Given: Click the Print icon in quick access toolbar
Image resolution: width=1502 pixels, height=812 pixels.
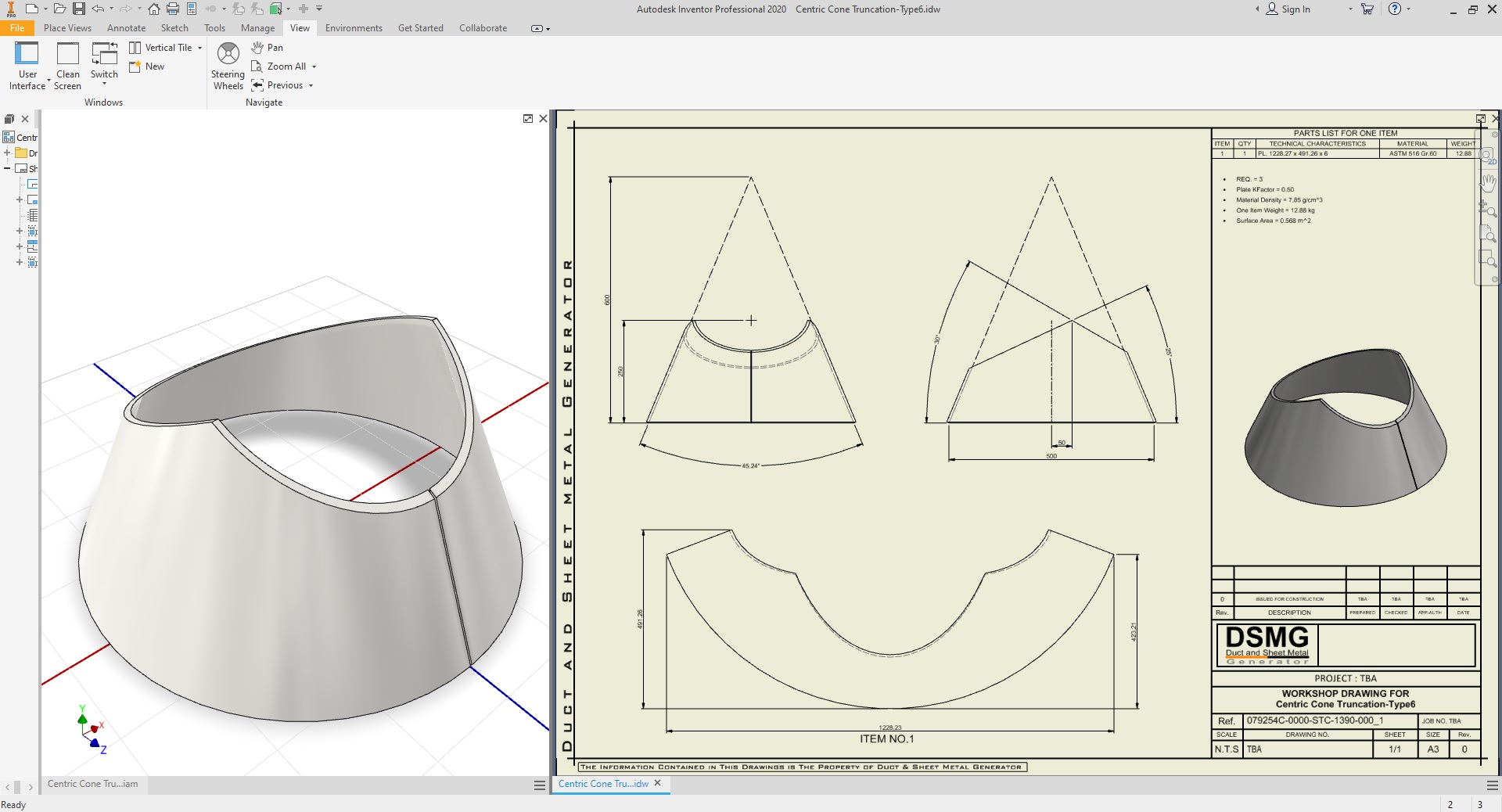Looking at the screenshot, I should click(173, 9).
